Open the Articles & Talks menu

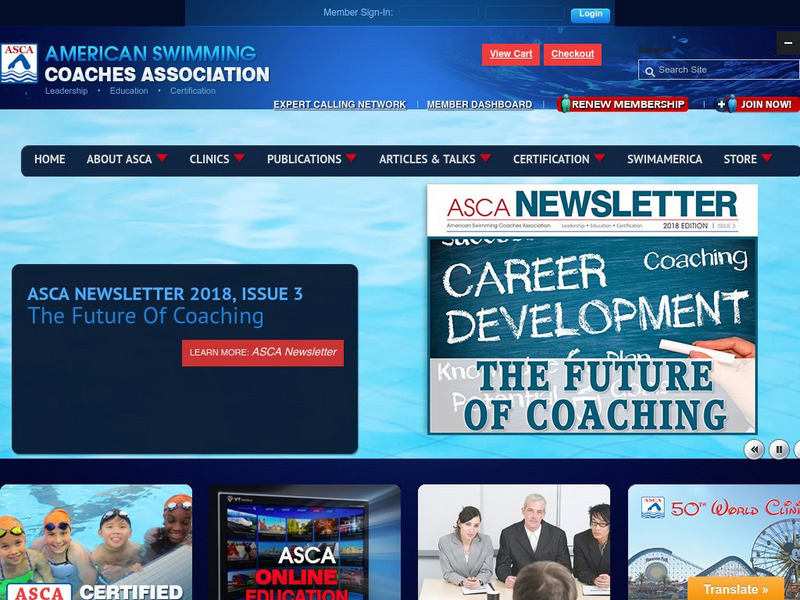click(427, 159)
